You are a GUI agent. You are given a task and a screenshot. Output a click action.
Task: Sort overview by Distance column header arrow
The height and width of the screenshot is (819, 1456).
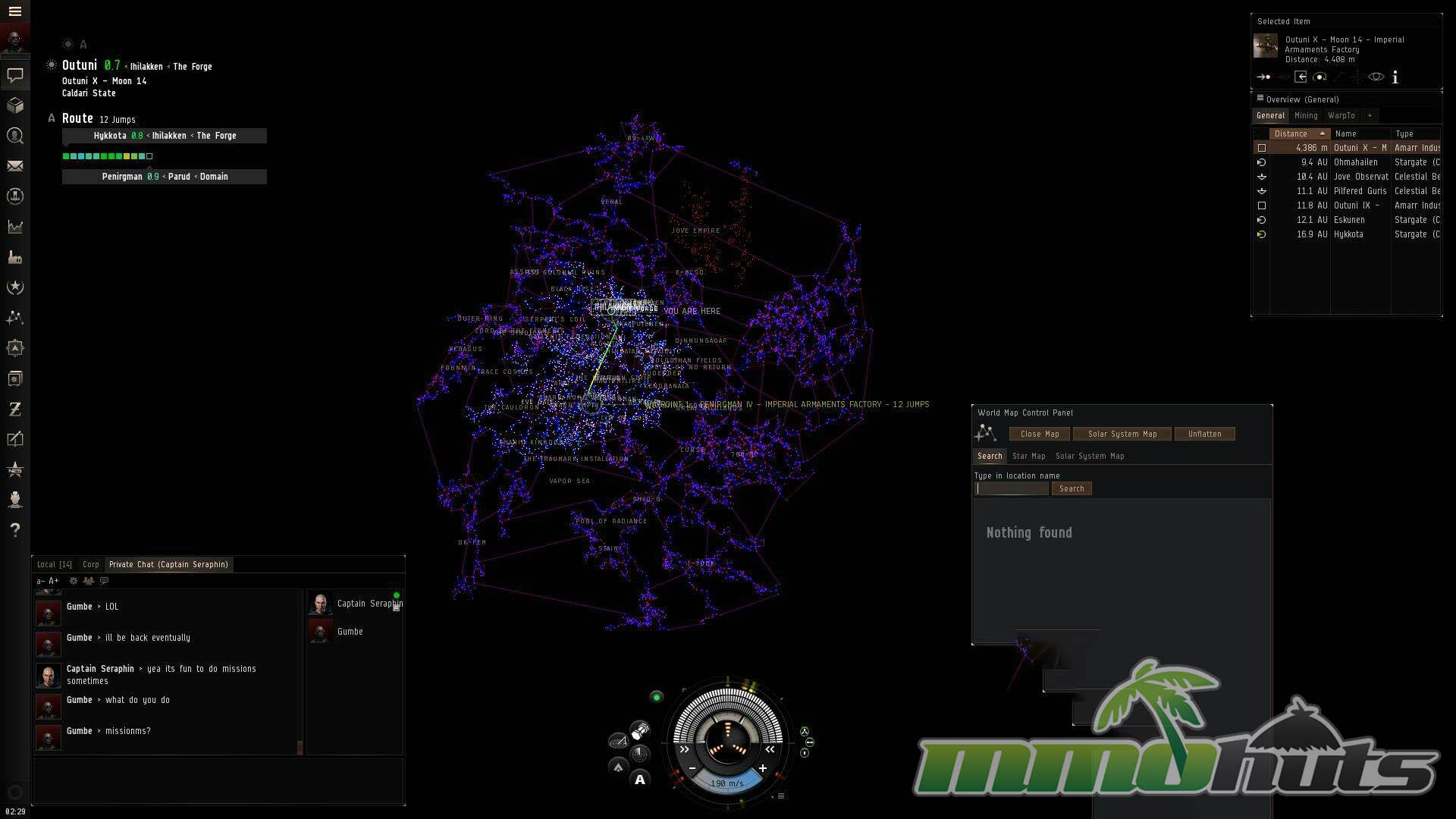coord(1322,133)
